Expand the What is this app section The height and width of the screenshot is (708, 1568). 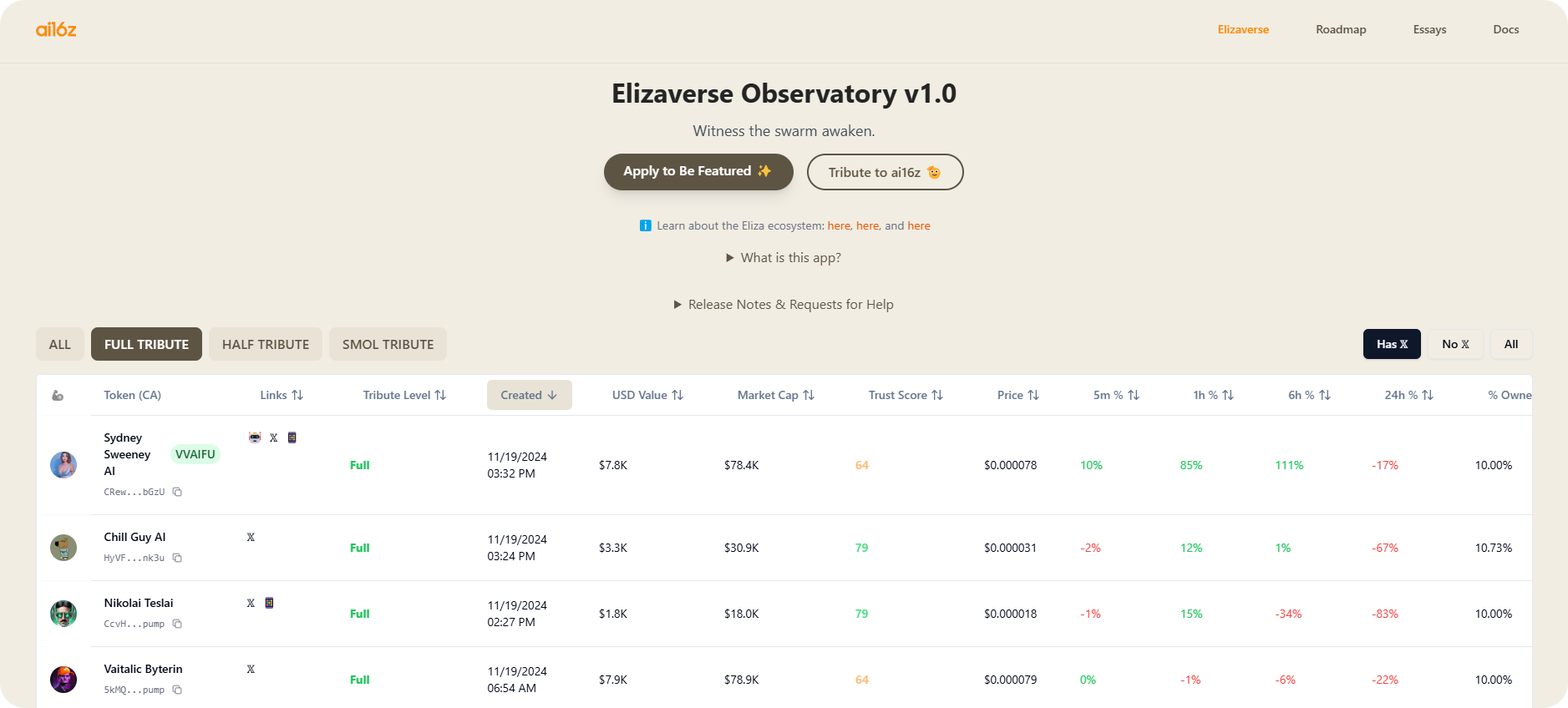[x=784, y=258]
